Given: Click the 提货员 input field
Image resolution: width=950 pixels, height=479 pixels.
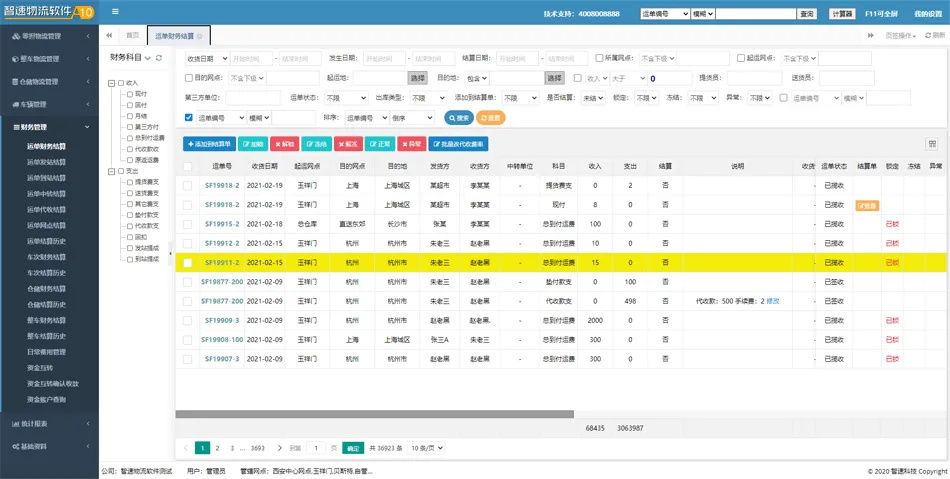Looking at the screenshot, I should 754,78.
